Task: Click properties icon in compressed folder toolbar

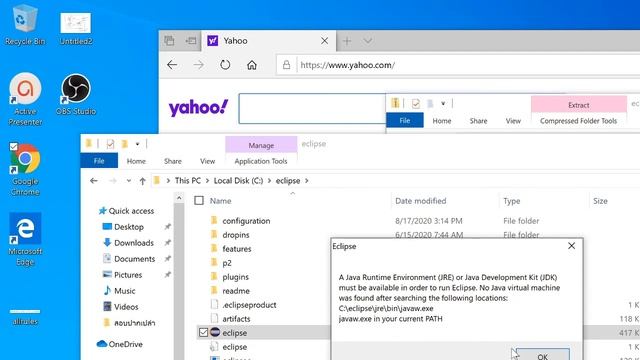Action: pyautogui.click(x=416, y=104)
